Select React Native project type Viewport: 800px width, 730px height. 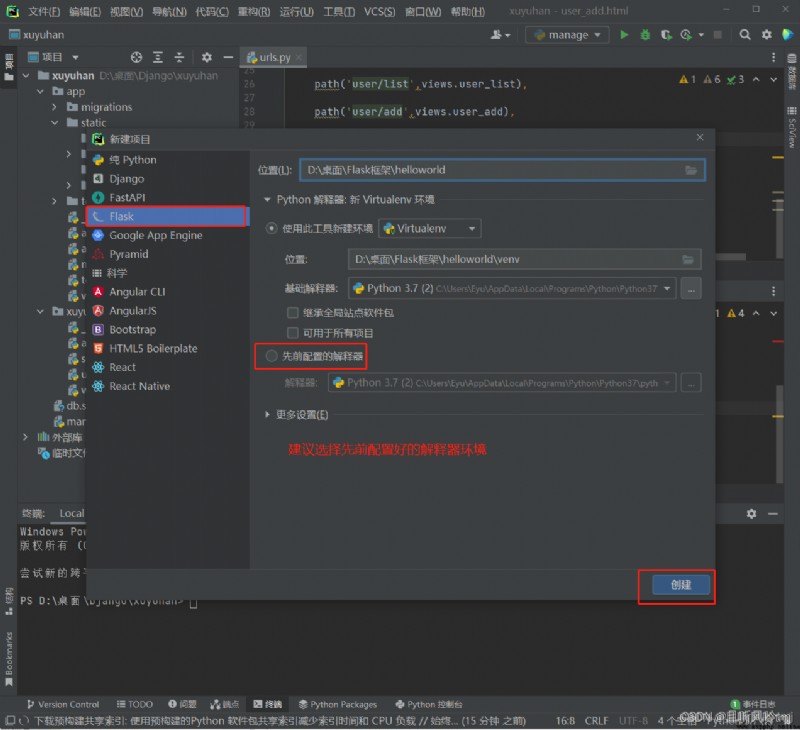point(167,386)
